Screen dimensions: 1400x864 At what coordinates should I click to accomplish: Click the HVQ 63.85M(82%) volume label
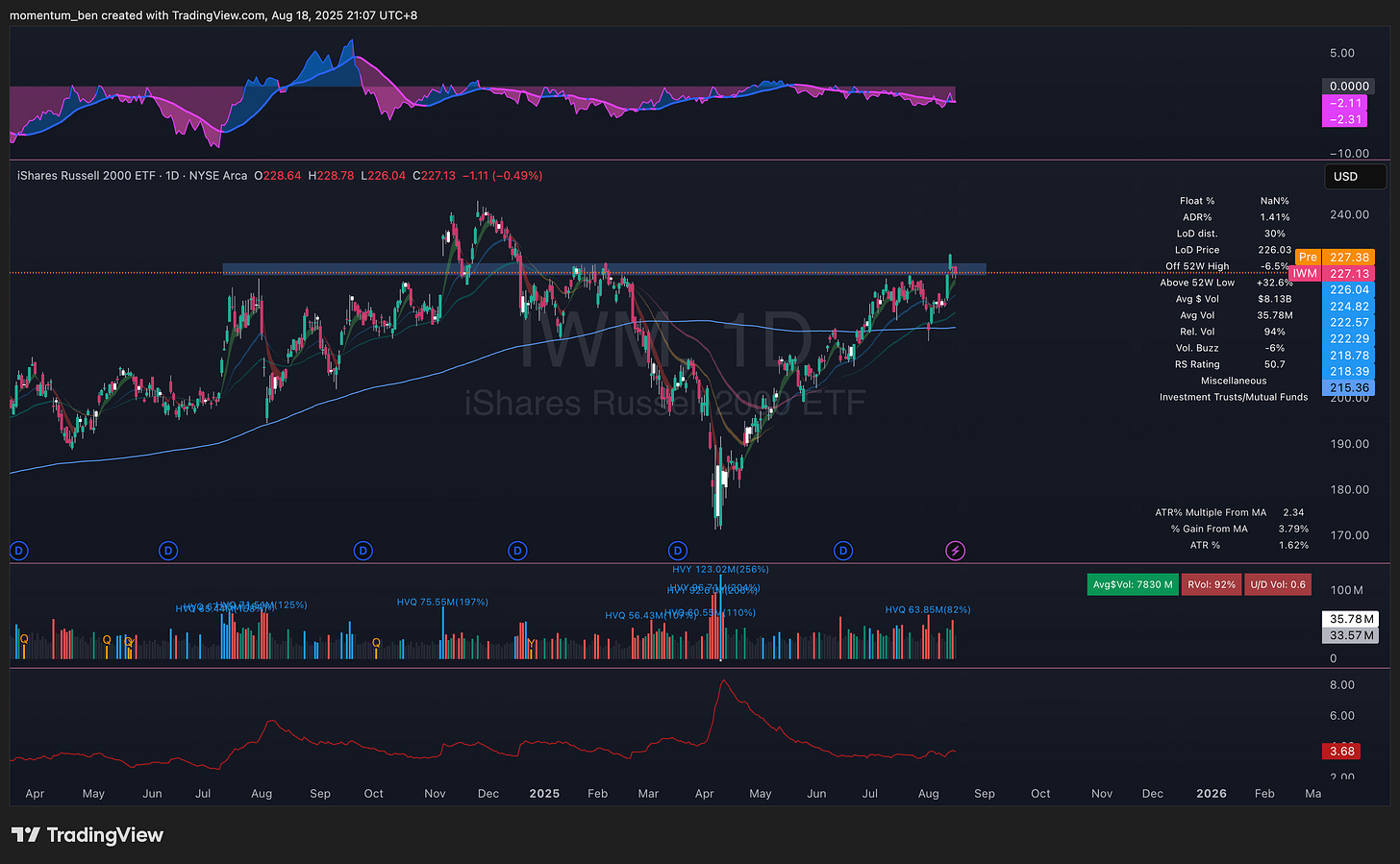[928, 610]
